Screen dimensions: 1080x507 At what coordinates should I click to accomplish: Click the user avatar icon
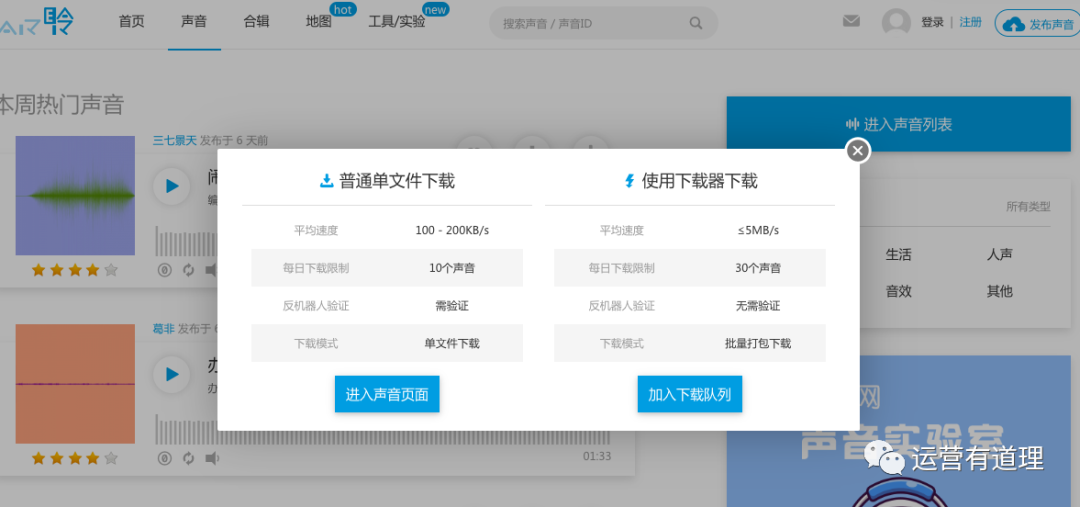896,22
